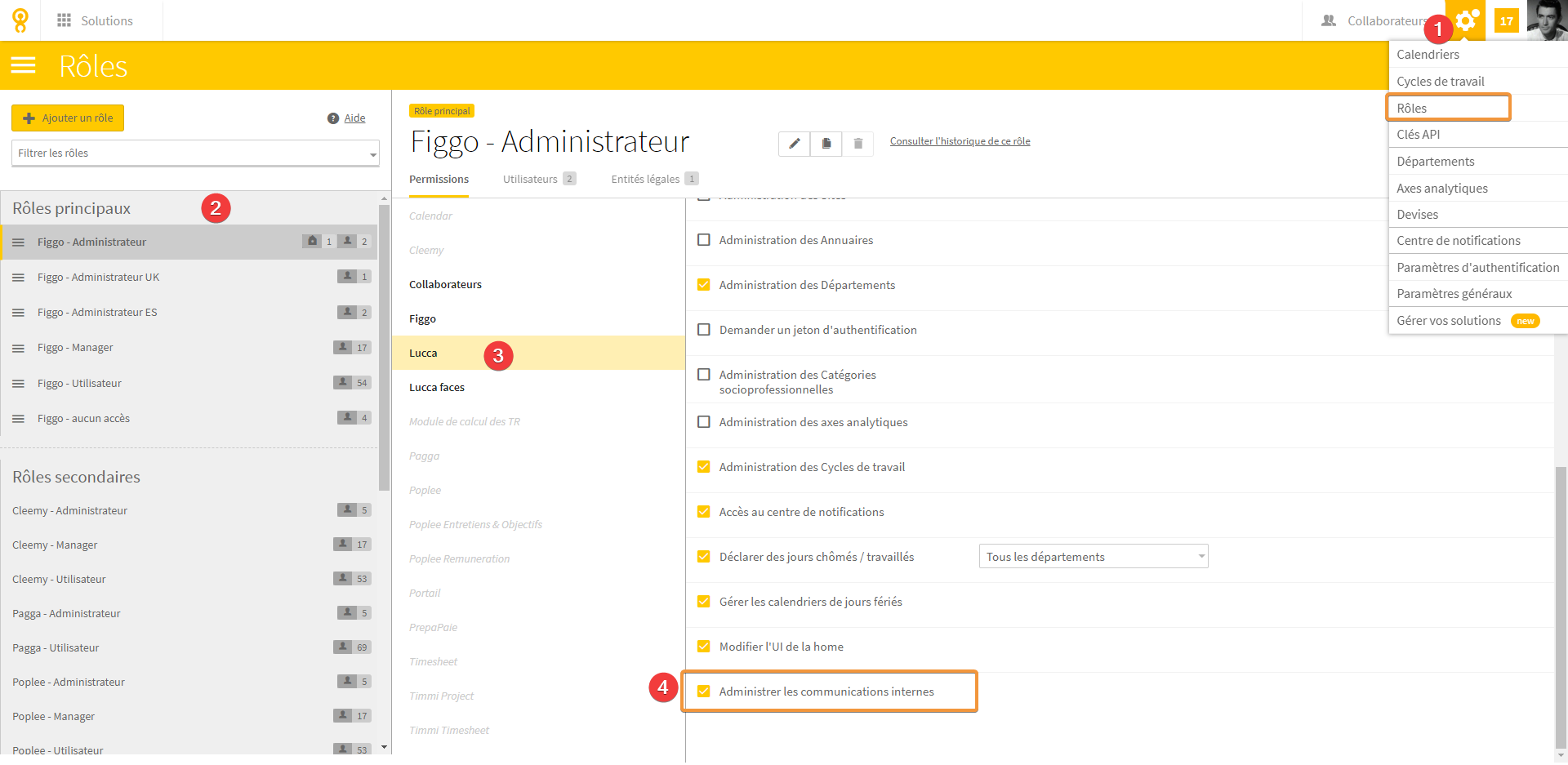
Task: Click drag handle of Figgo - Manager
Action: click(x=18, y=348)
